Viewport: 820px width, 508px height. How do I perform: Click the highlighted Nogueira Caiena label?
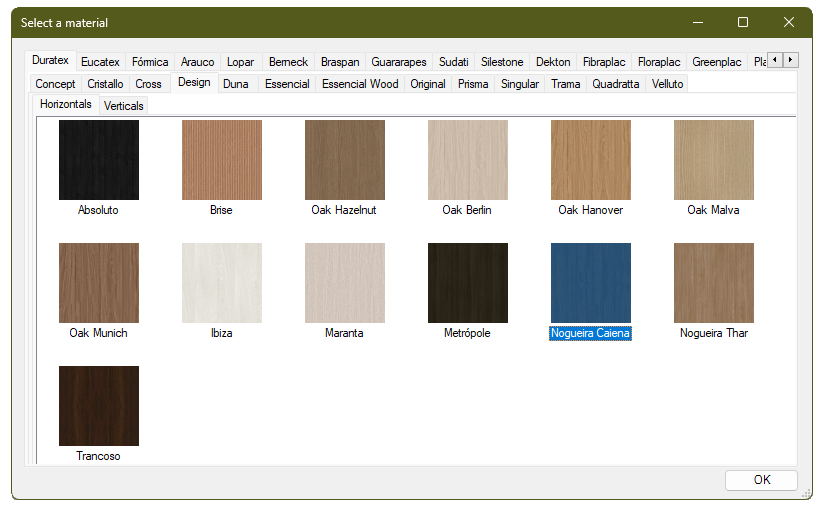point(590,333)
